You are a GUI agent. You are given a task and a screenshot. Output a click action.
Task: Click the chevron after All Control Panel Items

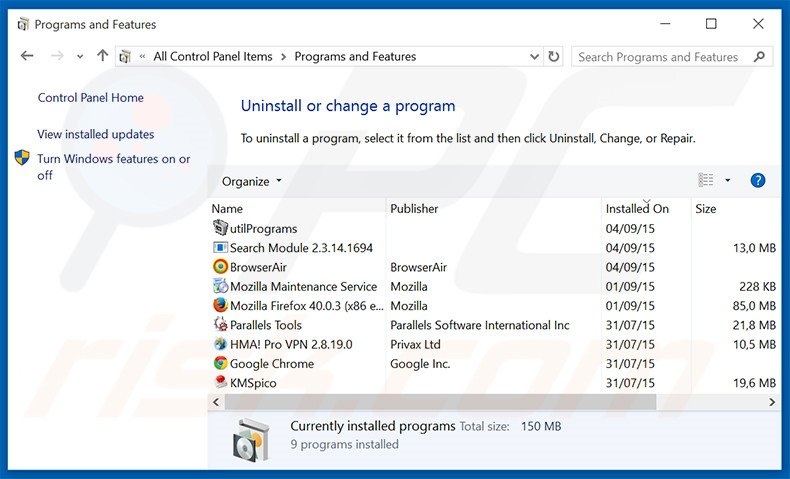click(x=283, y=56)
